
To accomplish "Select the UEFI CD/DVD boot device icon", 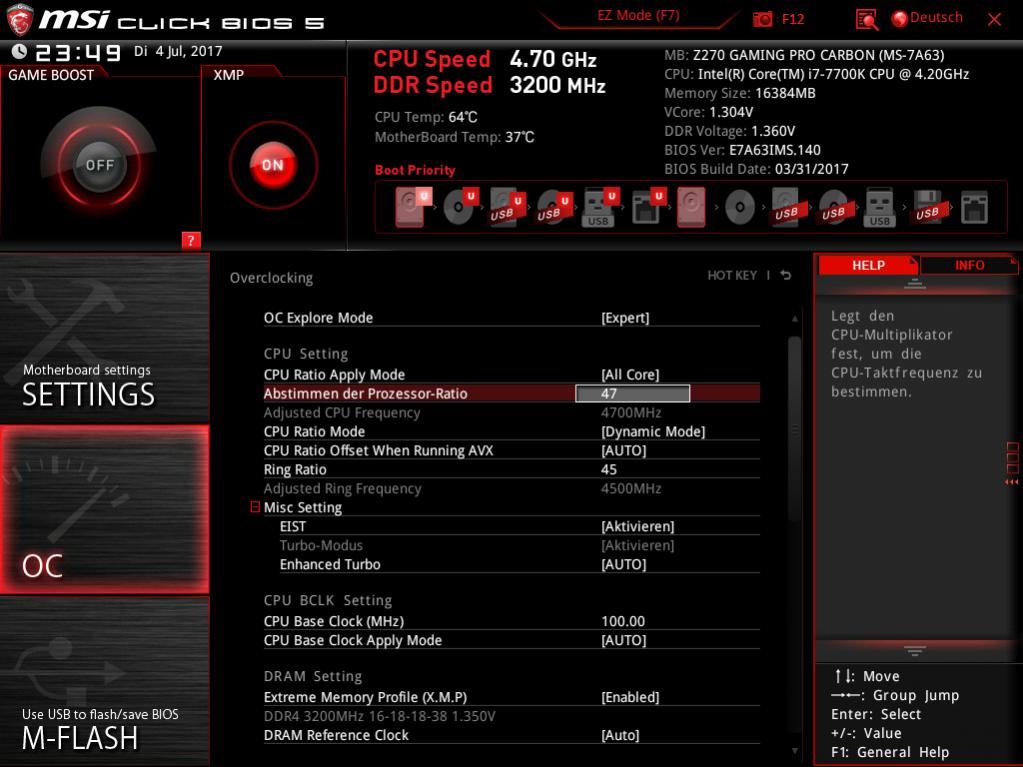I will point(460,207).
